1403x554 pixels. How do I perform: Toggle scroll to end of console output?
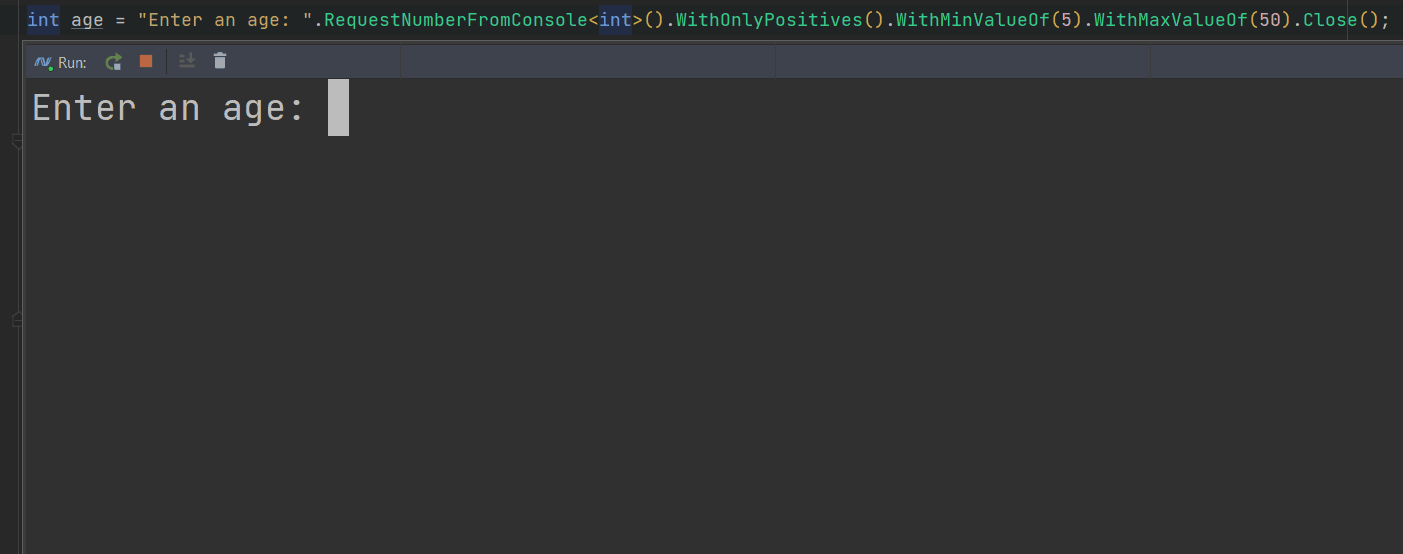click(x=186, y=61)
